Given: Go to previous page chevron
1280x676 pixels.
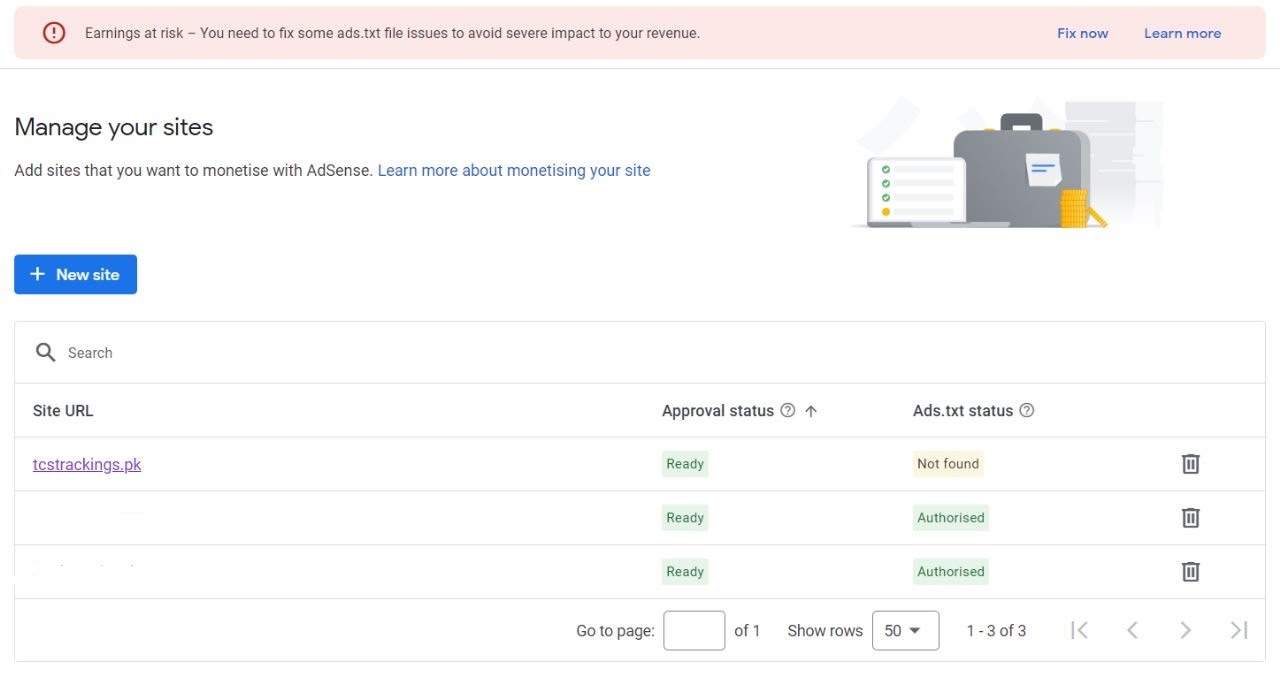Looking at the screenshot, I should pos(1132,630).
